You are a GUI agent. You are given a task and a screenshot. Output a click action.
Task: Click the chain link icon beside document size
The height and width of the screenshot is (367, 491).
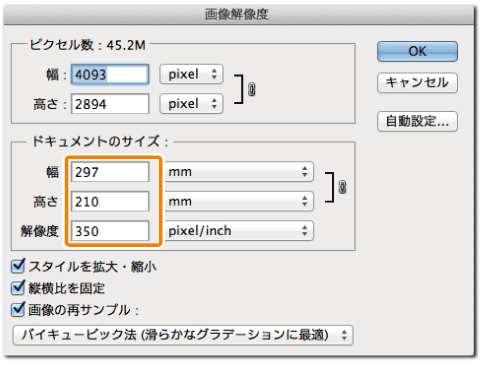[x=342, y=187]
